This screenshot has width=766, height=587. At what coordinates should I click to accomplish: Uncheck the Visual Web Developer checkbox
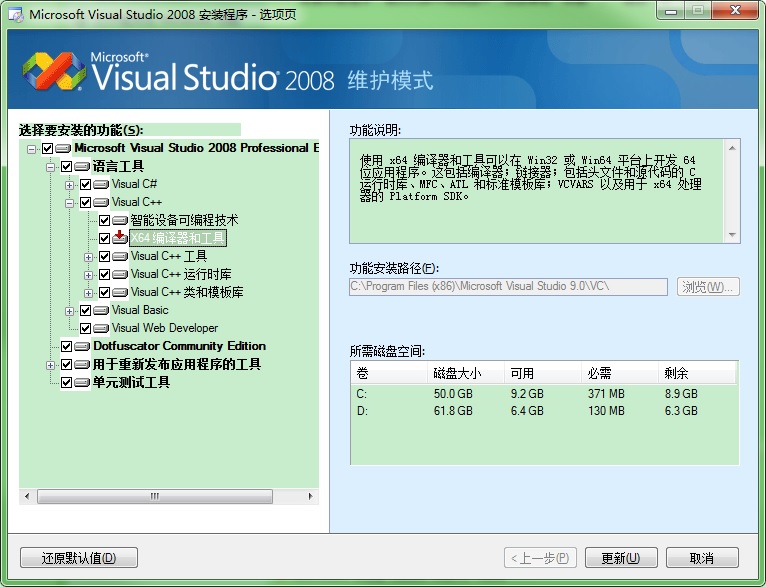[85, 328]
